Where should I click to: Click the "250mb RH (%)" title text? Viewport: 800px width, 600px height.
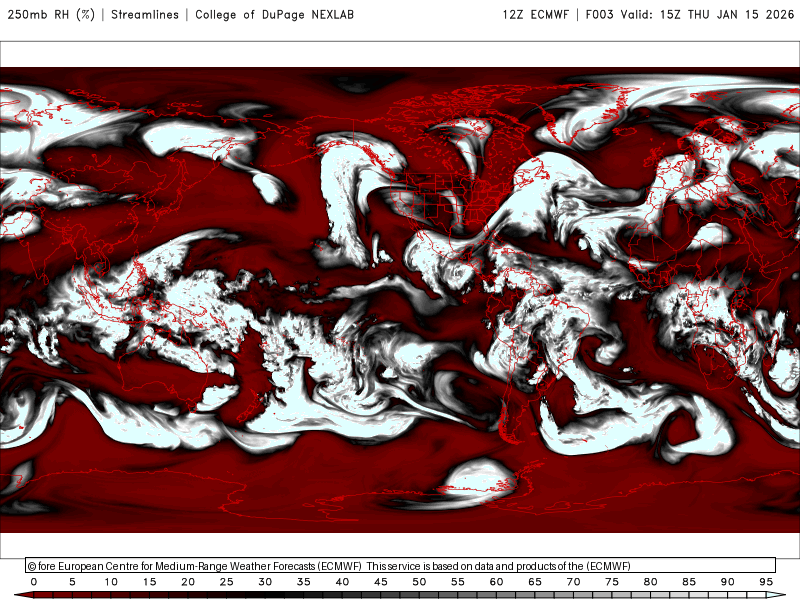coord(51,15)
